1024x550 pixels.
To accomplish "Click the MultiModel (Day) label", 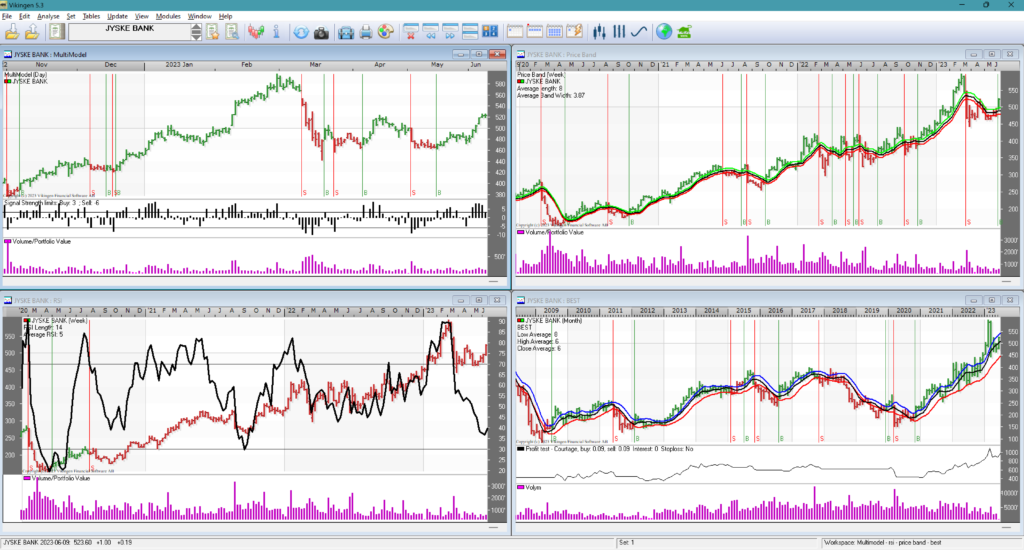I will [25, 74].
